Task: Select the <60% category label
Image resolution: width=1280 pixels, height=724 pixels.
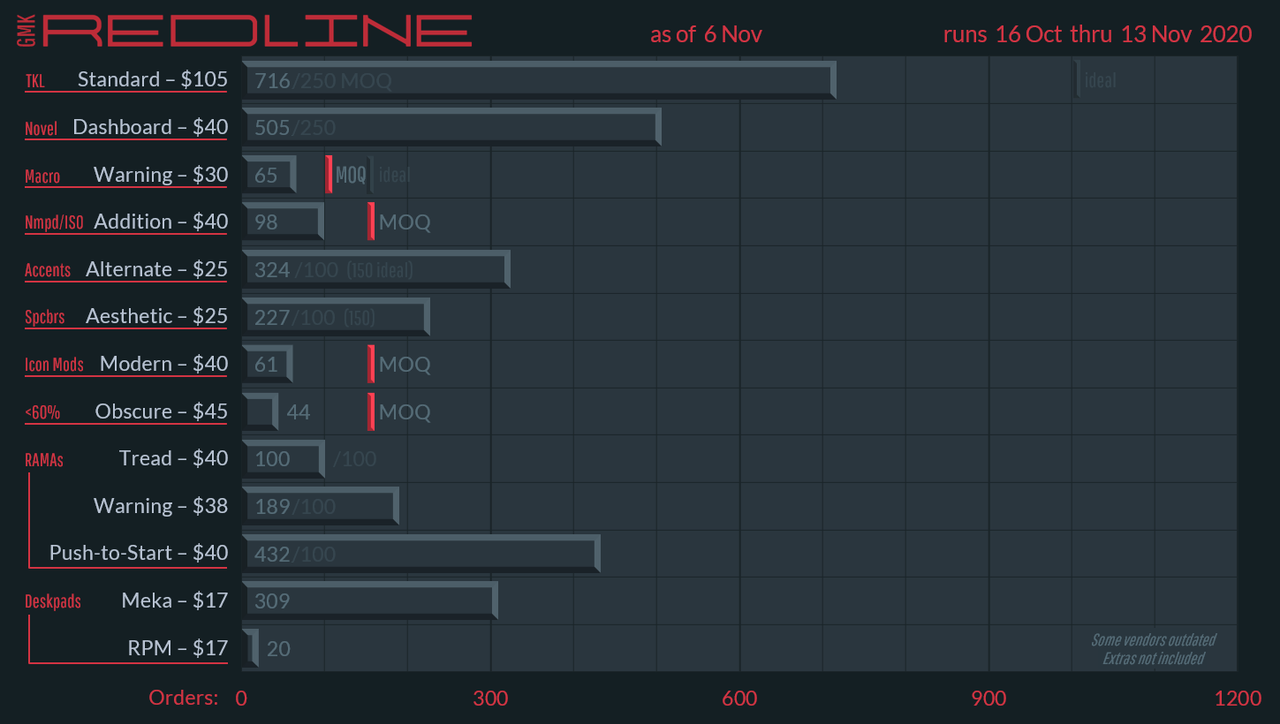Action: [x=42, y=412]
